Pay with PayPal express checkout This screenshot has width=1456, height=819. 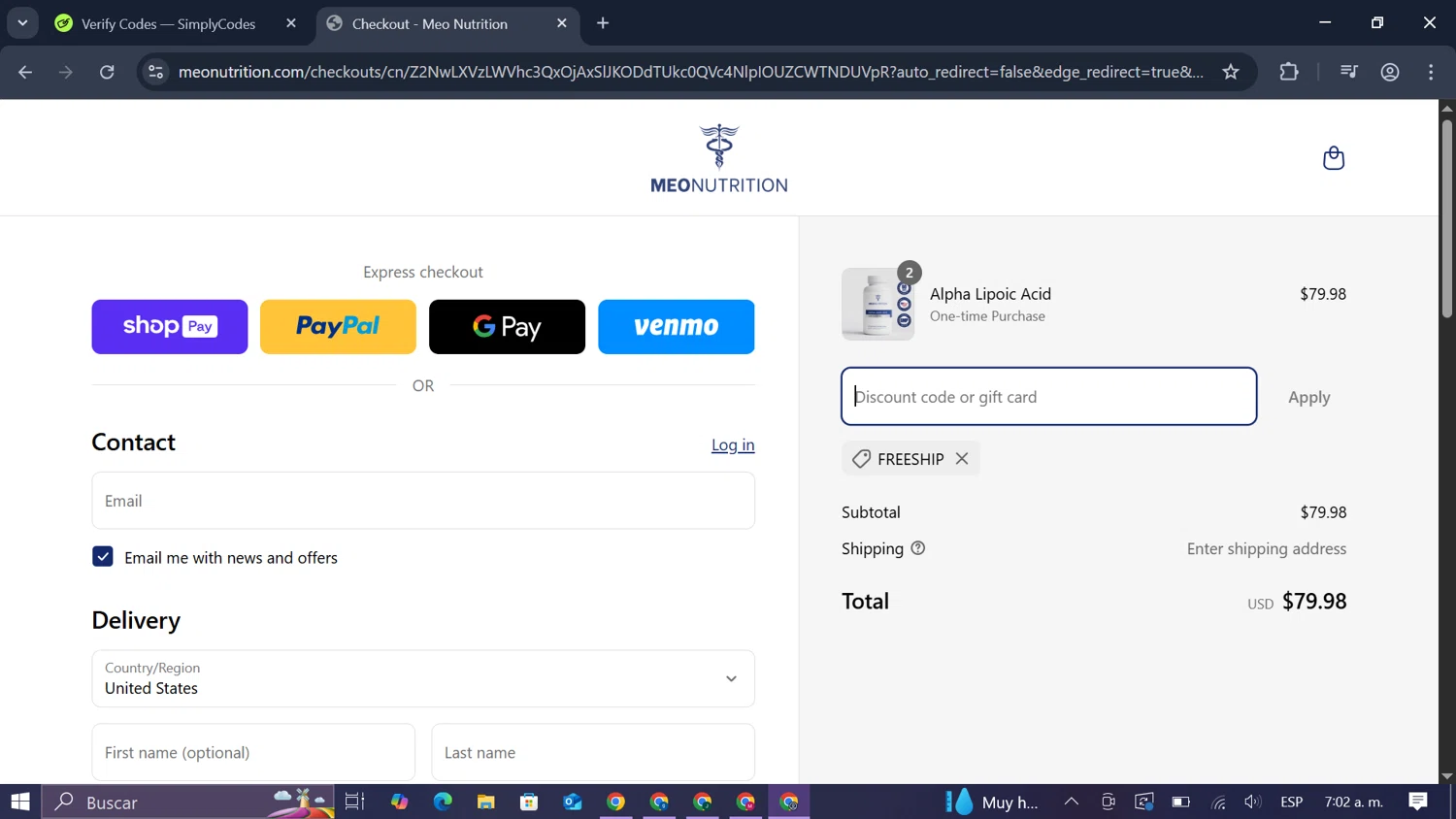(338, 327)
